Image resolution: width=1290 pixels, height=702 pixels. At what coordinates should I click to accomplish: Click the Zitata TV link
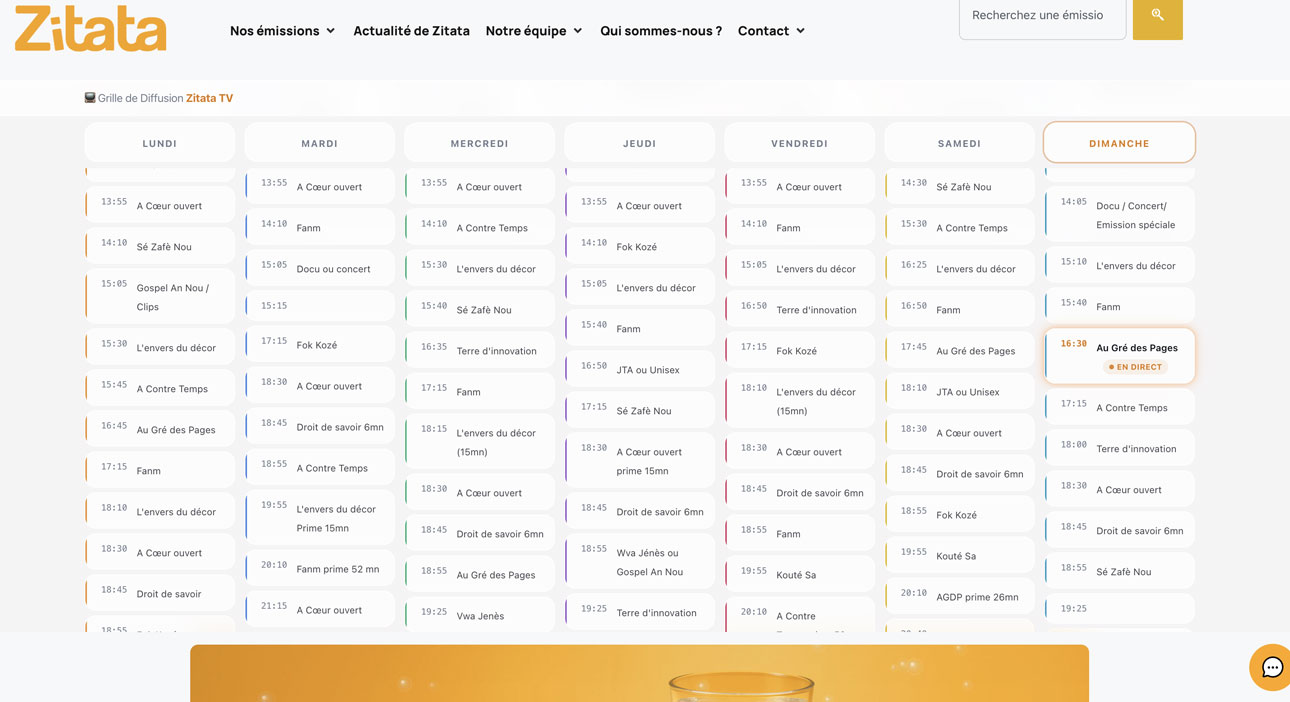pos(209,98)
